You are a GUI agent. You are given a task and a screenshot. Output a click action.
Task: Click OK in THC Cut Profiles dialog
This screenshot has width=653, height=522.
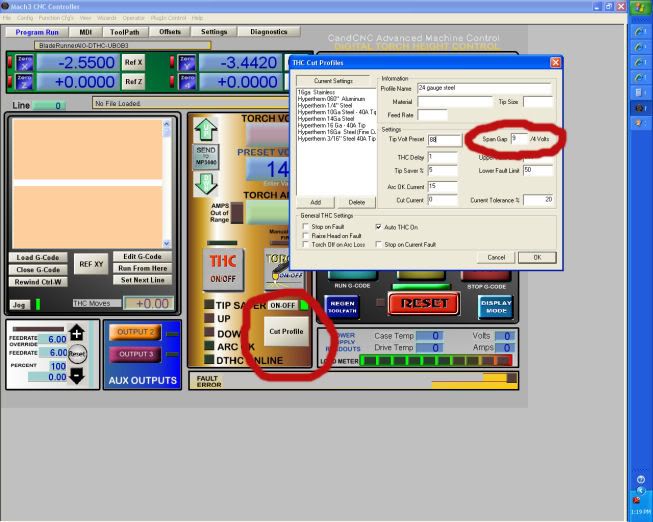[x=537, y=257]
